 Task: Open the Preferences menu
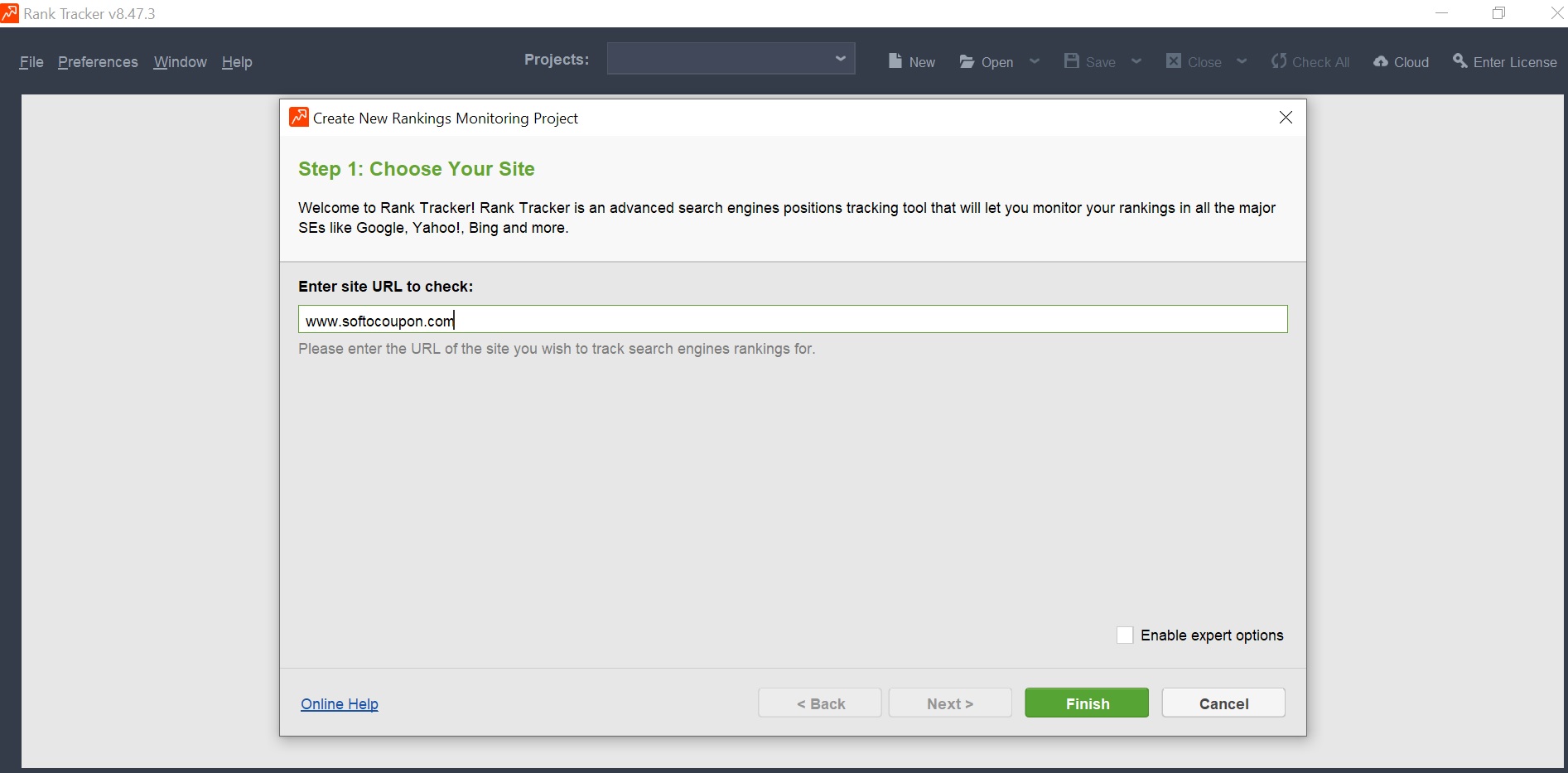point(98,62)
